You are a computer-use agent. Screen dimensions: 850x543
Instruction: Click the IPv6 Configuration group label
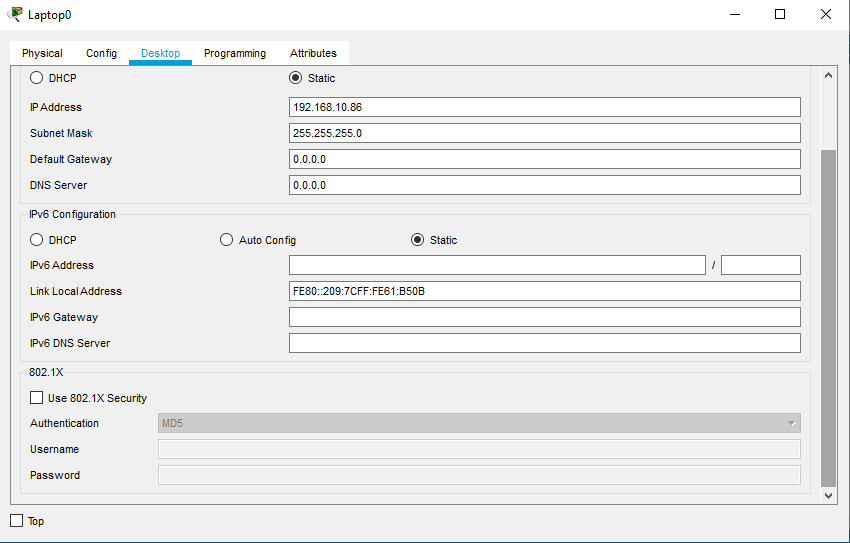[x=72, y=214]
